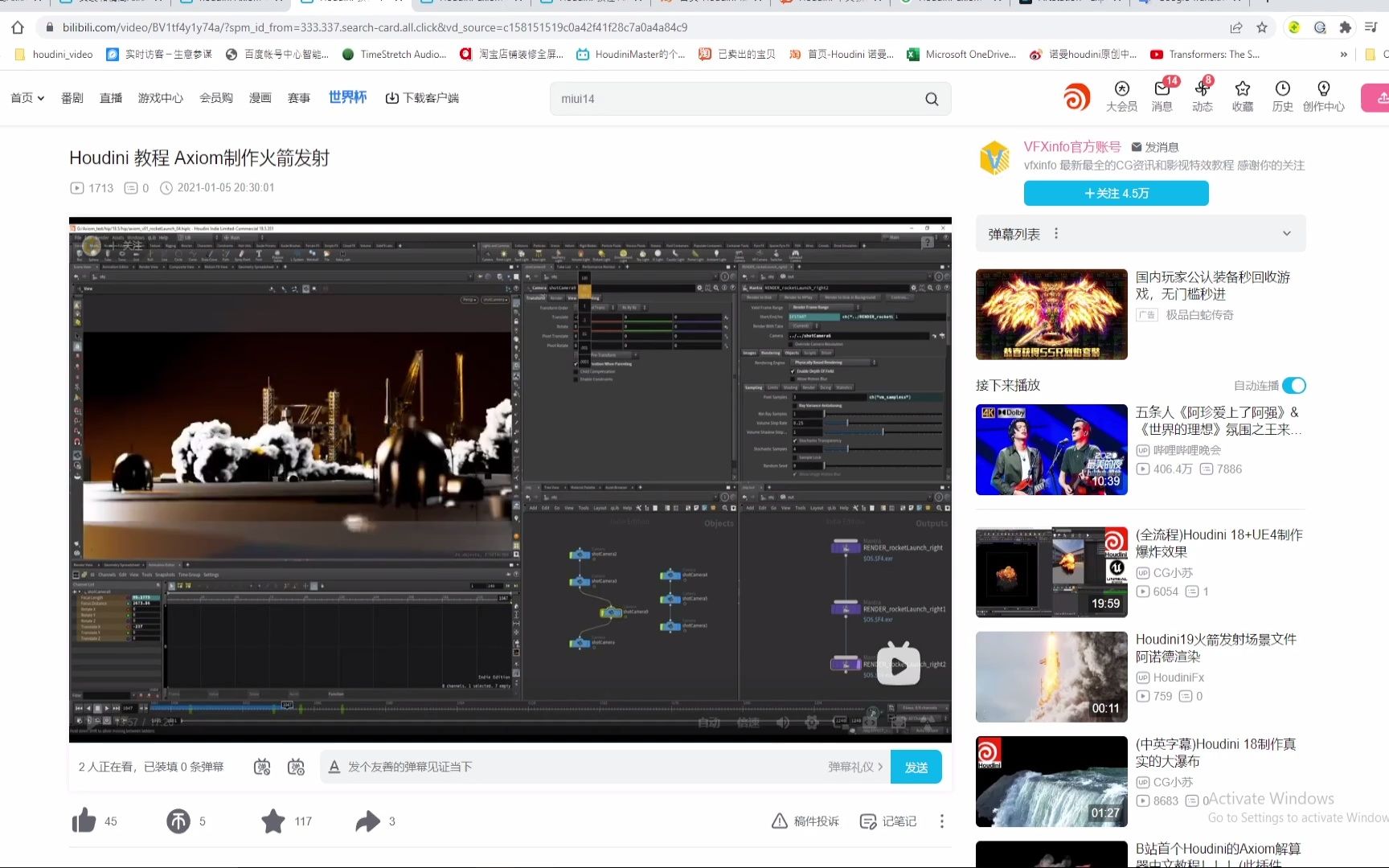This screenshot has width=1389, height=868.
Task: Click the +关注 4.5万 follow button
Action: tap(1116, 193)
